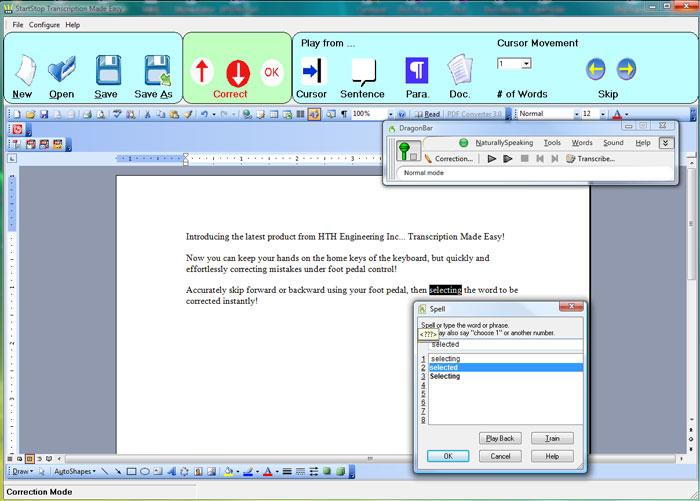Insert WordArt from the drawing toolbar
This screenshot has width=700, height=501.
171,472
